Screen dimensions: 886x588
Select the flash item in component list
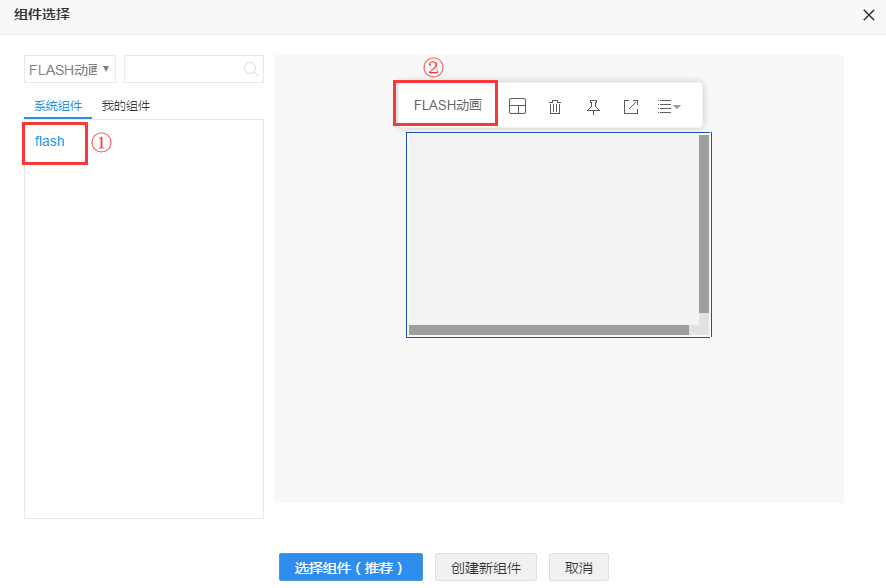tap(50, 142)
